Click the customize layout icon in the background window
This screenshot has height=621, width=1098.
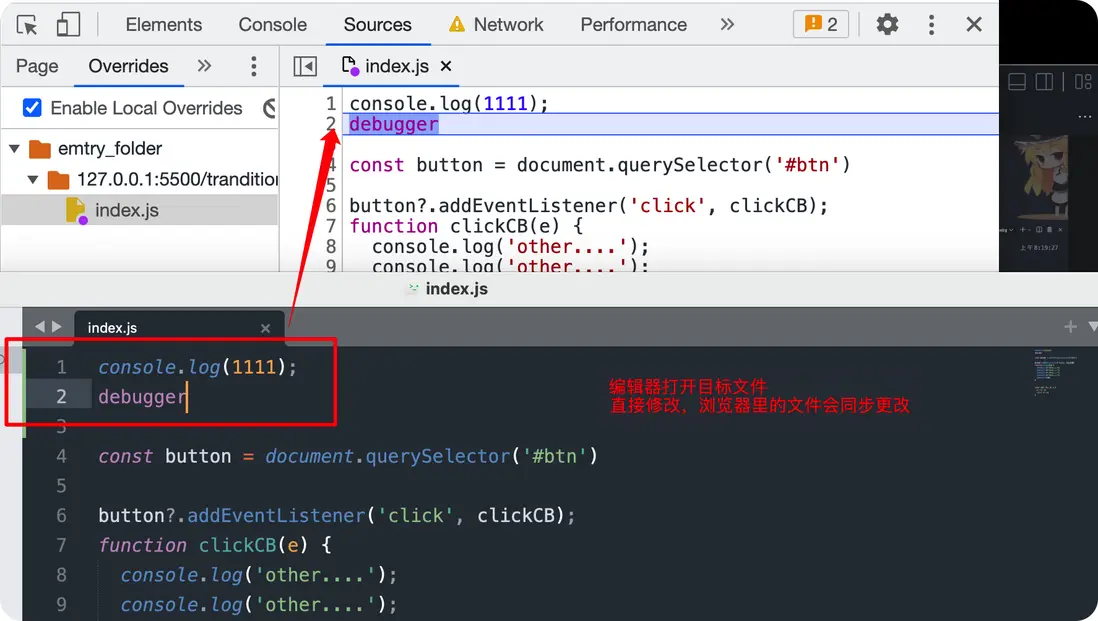1083,82
